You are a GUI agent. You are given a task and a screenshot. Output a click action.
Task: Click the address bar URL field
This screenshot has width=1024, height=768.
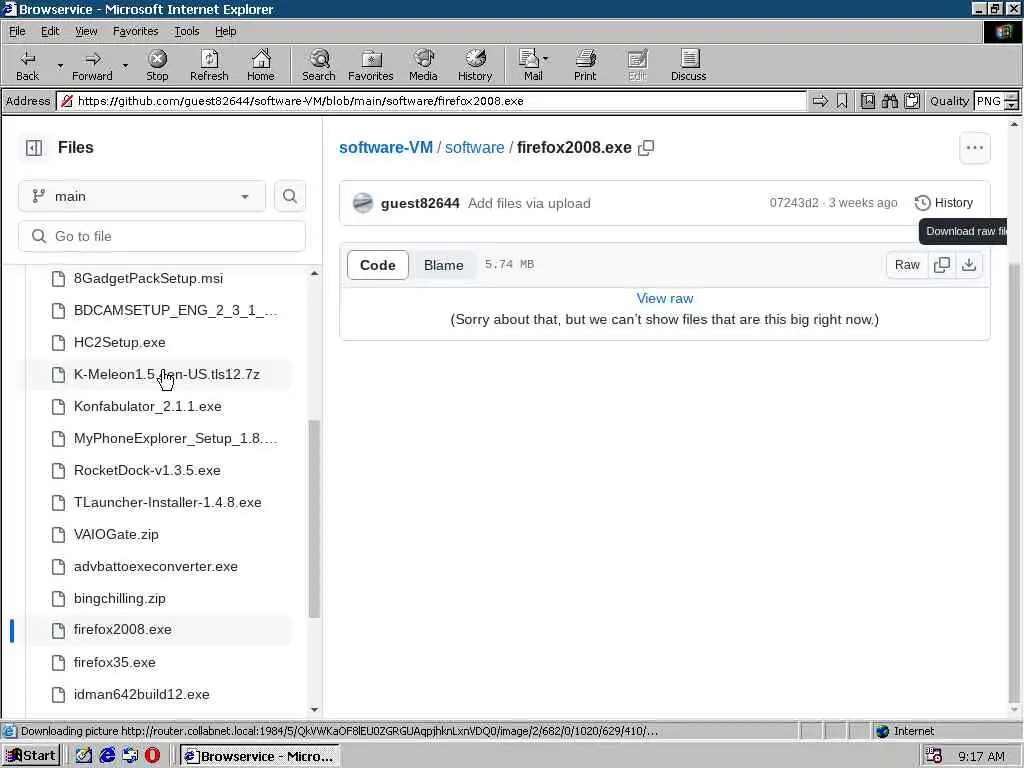[x=431, y=101]
